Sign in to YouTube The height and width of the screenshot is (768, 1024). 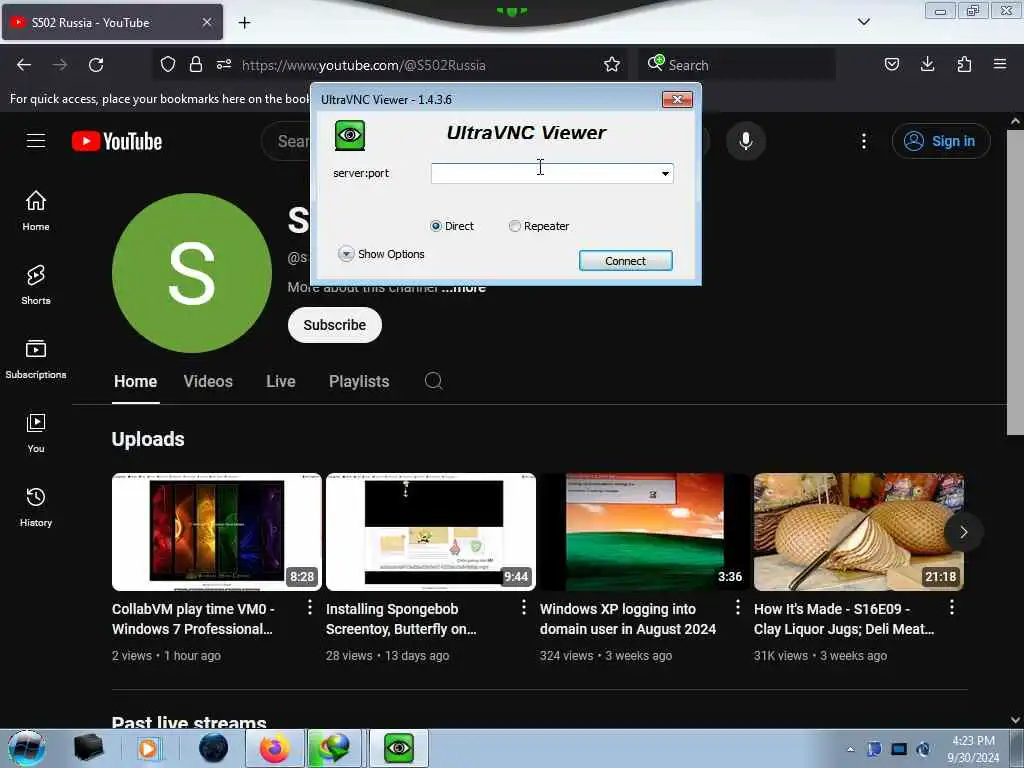(x=941, y=141)
